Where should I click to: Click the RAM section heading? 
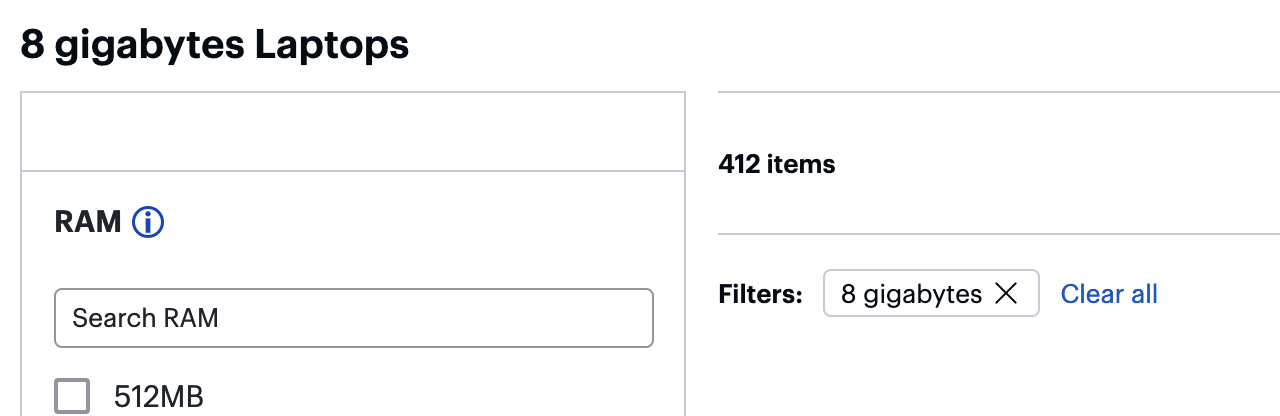88,222
